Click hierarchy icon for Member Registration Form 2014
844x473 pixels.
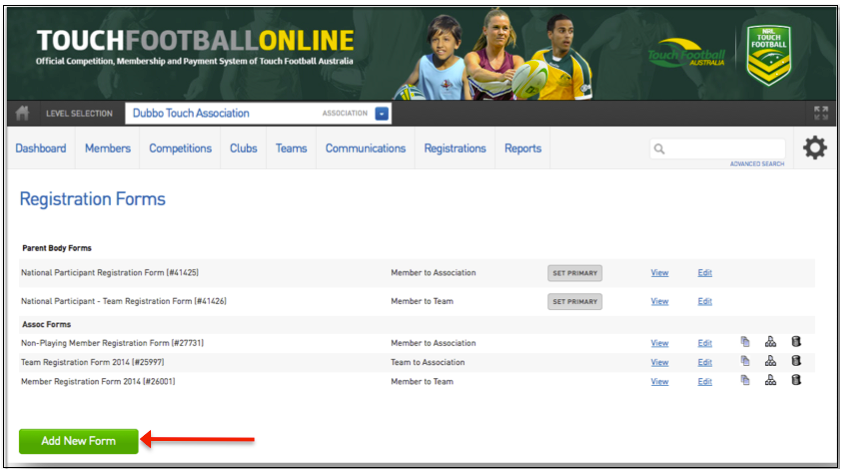coord(771,380)
